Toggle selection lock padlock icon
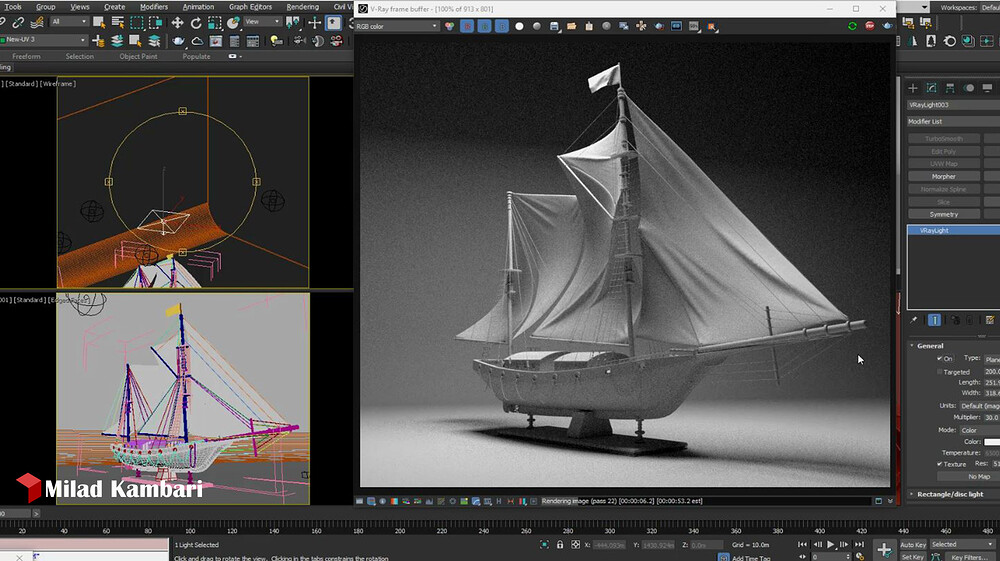The image size is (1000, 561). (560, 544)
